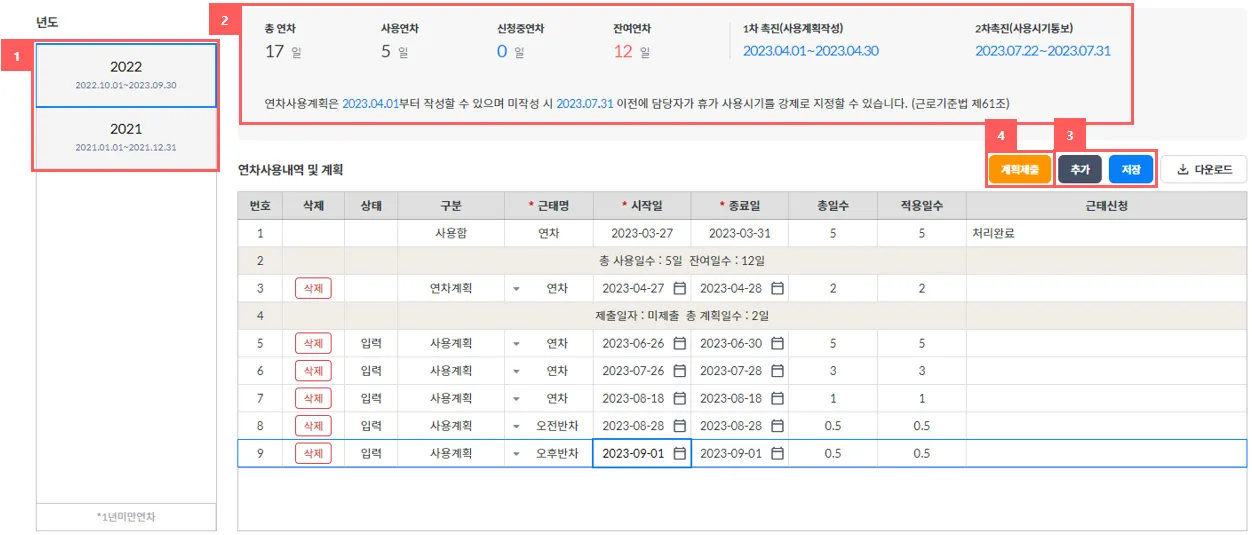
Task: Click end date field 2023-06-30
Action: coord(740,343)
